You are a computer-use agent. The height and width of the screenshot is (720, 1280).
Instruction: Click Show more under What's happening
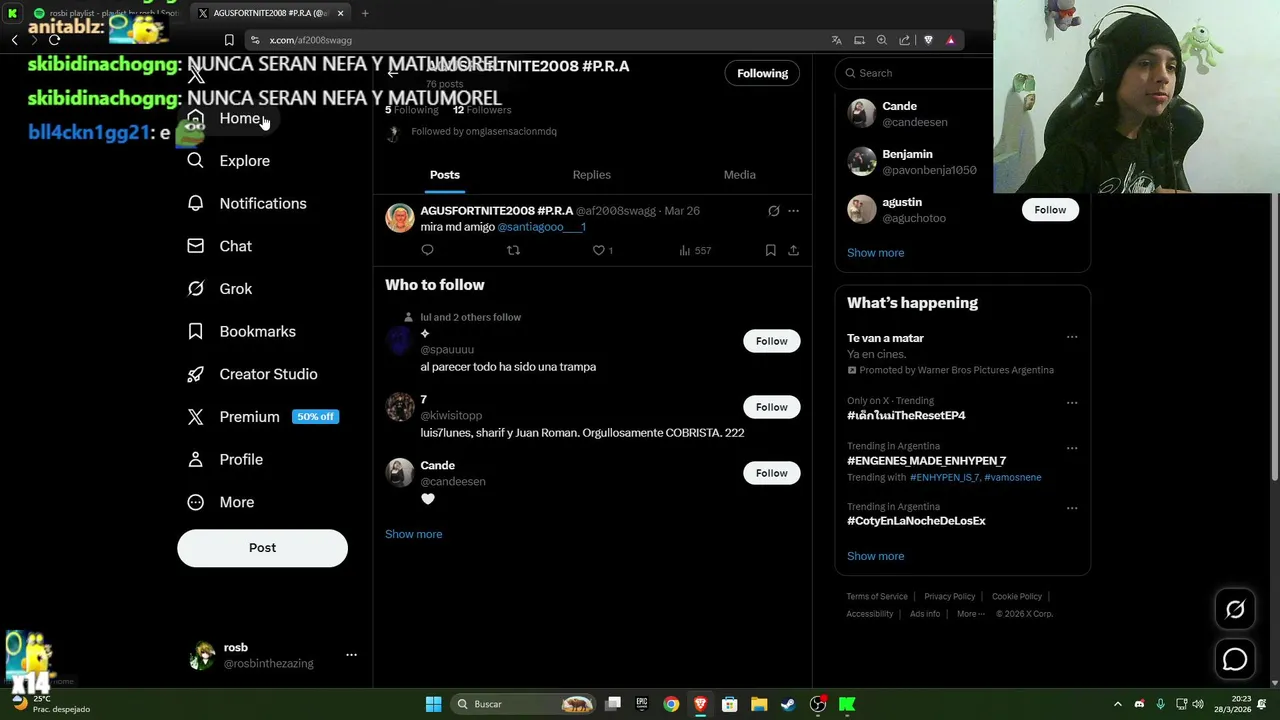pos(875,556)
